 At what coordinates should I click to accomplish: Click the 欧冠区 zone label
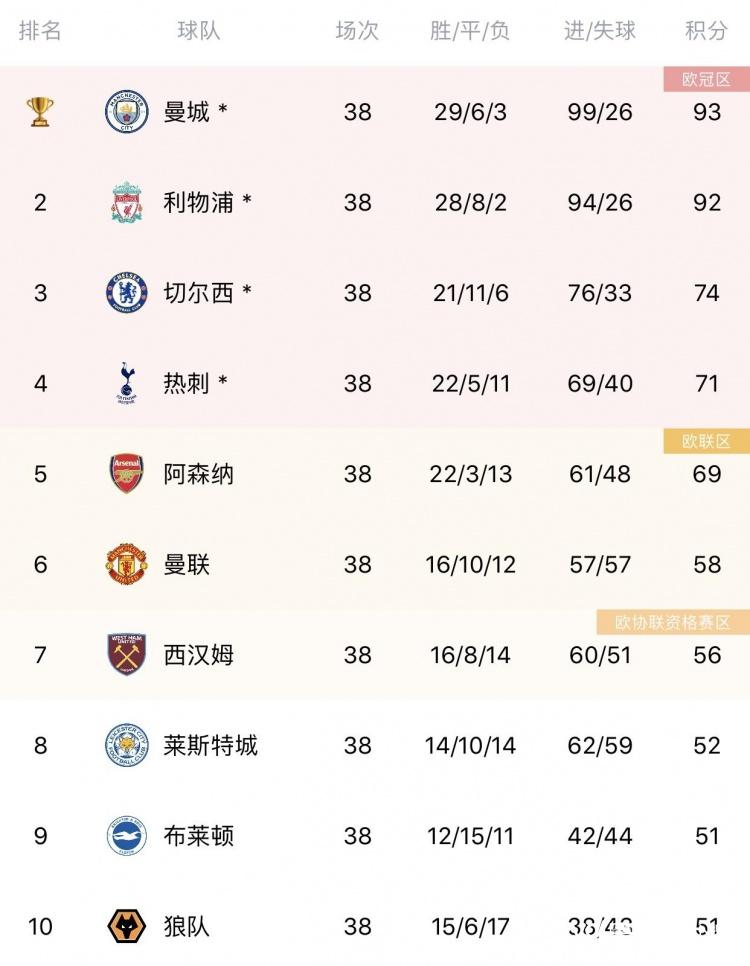(706, 79)
